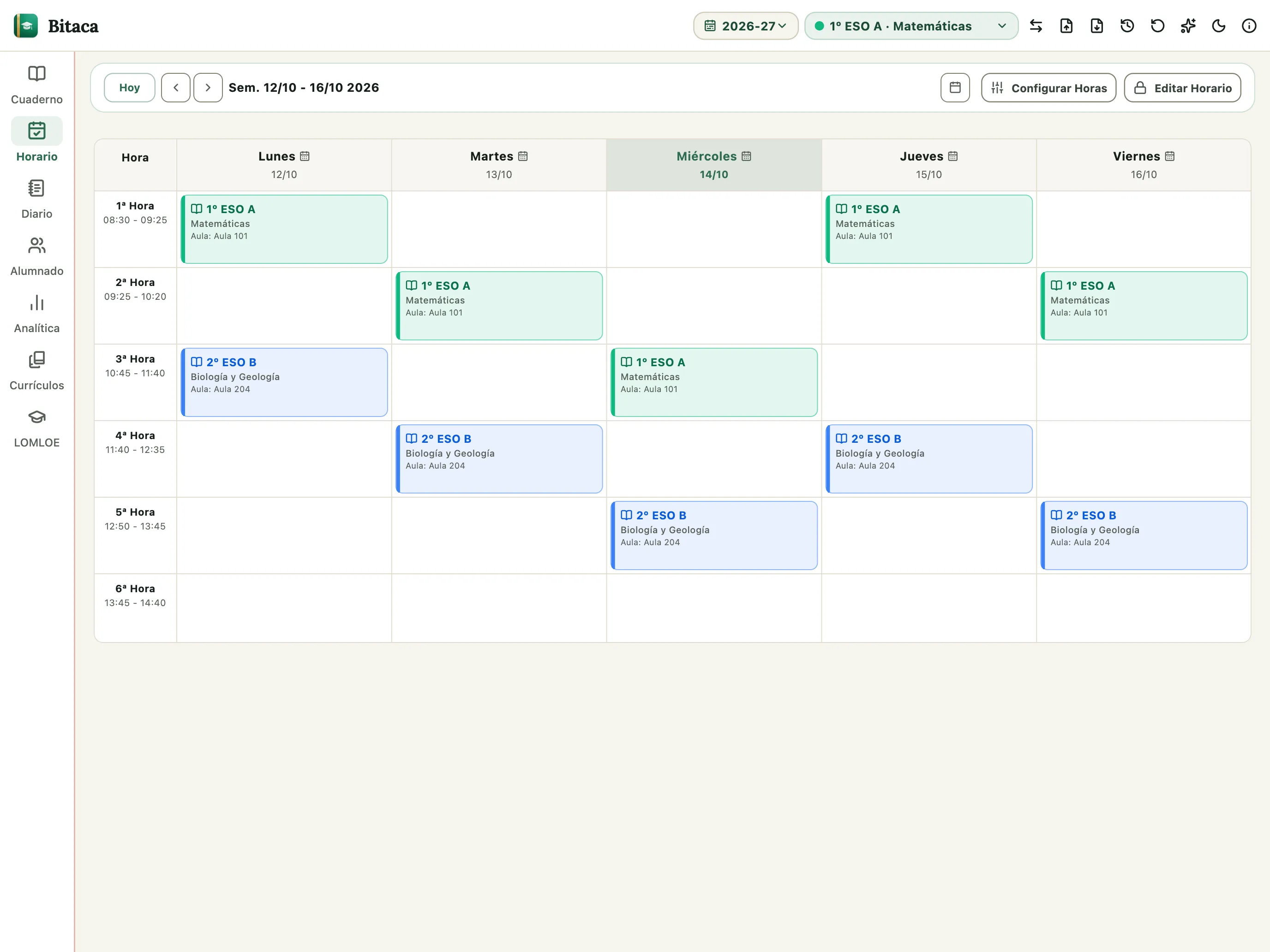Screen dimensions: 1270x952
Task: Open the sparkles AI assistant icon
Action: coord(1188,26)
